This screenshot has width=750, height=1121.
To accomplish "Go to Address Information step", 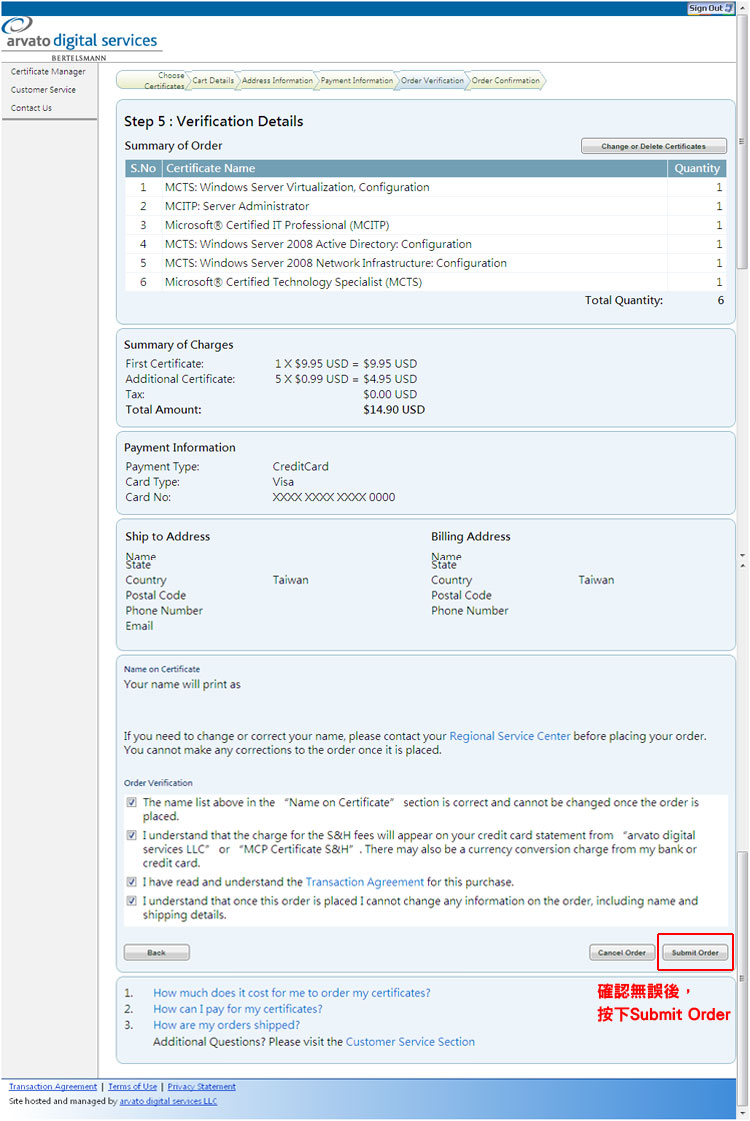I will pos(277,80).
